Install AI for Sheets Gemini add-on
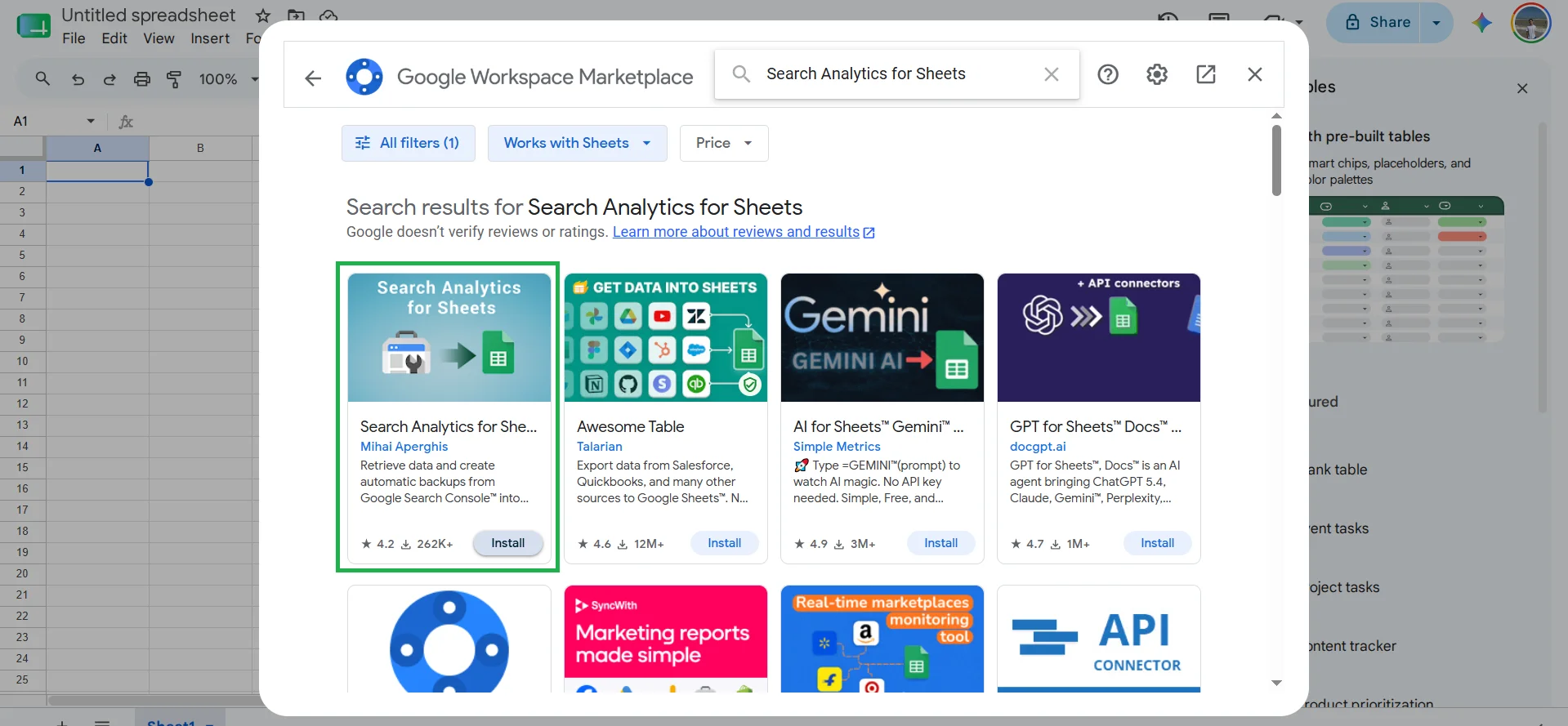Viewport: 1568px width, 726px height. (x=941, y=543)
